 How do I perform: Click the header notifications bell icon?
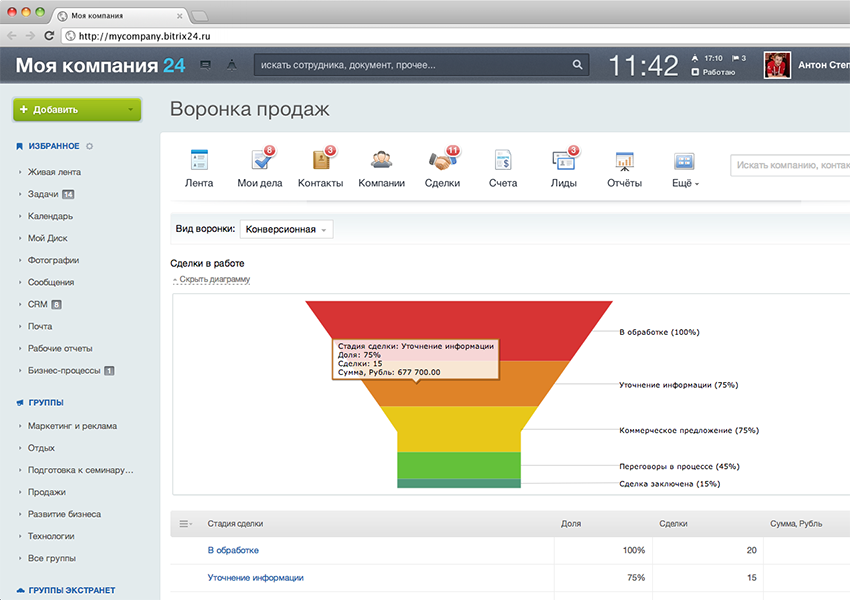pyautogui.click(x=231, y=65)
